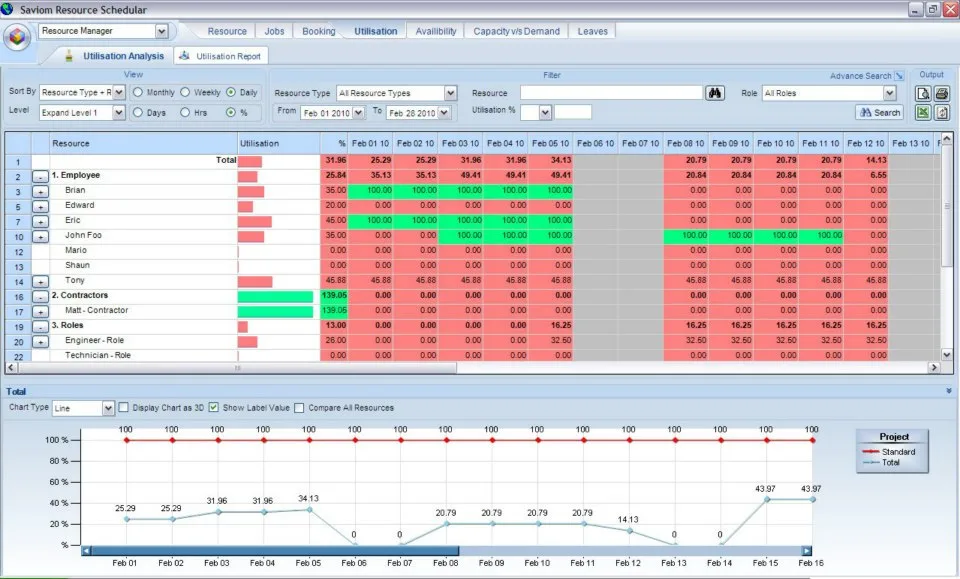This screenshot has width=960, height=579.
Task: Select the Weekly view radio button
Action: pos(185,92)
